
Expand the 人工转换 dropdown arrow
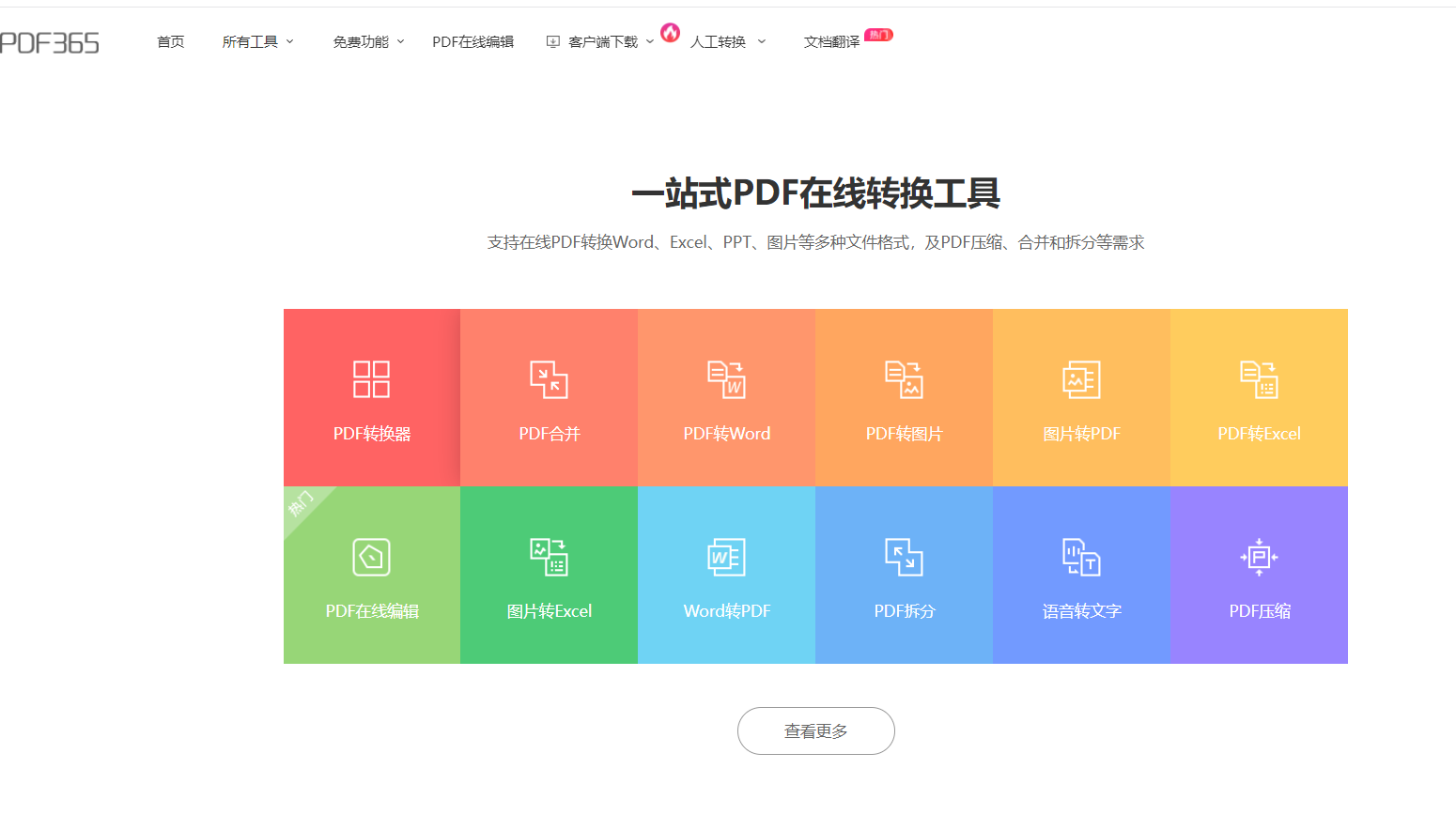[761, 41]
